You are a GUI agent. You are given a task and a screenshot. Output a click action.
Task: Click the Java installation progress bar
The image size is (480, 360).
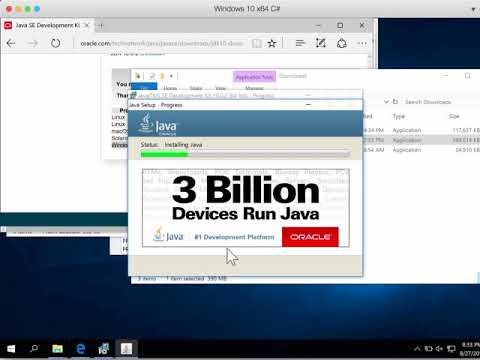pyautogui.click(x=245, y=154)
